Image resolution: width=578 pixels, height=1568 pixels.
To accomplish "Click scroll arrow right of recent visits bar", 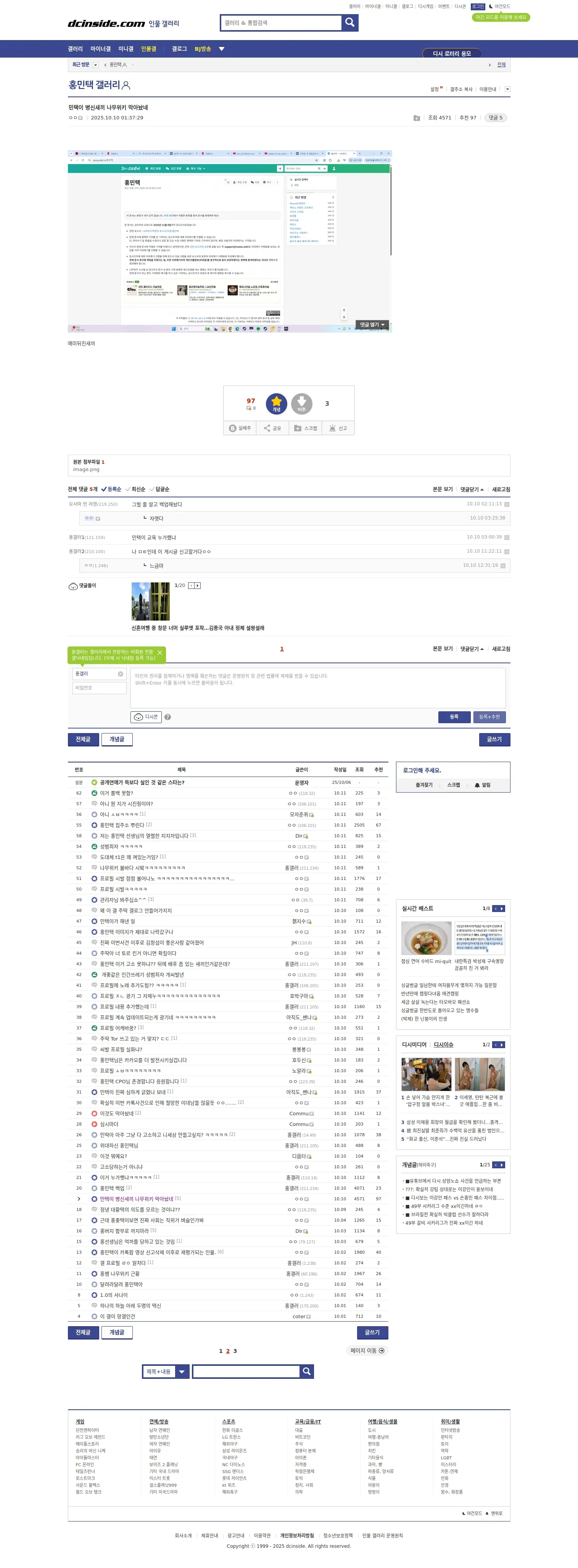I will 490,64.
